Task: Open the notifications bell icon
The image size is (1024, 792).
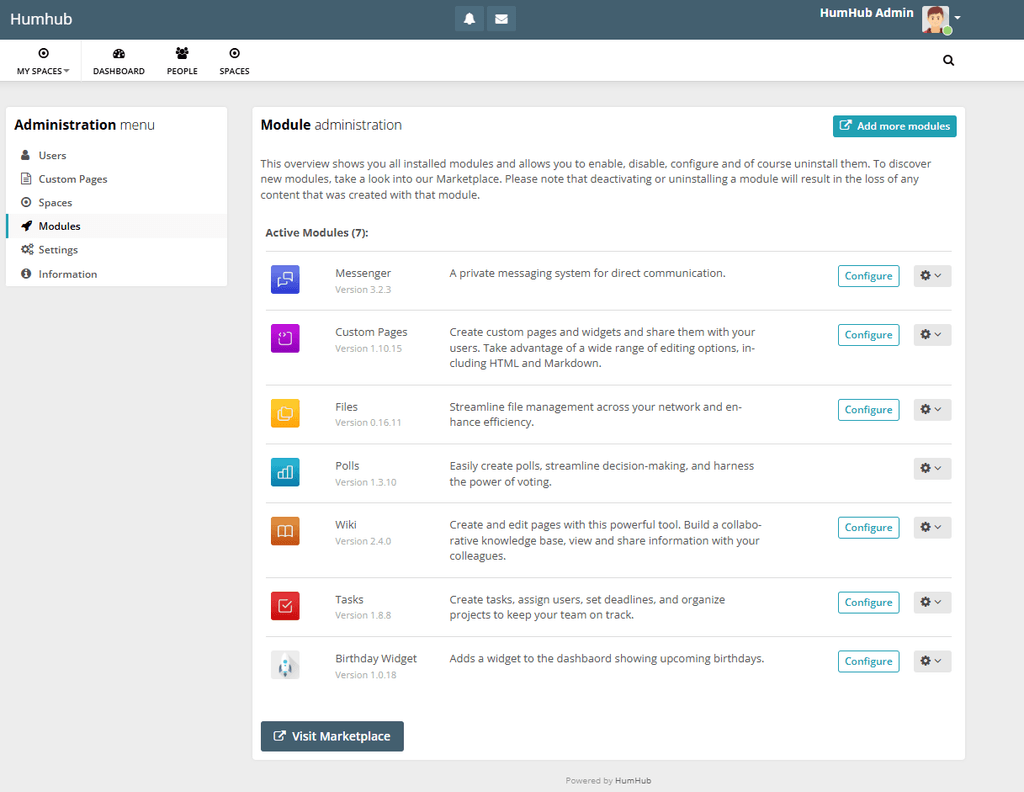Action: 469,19
